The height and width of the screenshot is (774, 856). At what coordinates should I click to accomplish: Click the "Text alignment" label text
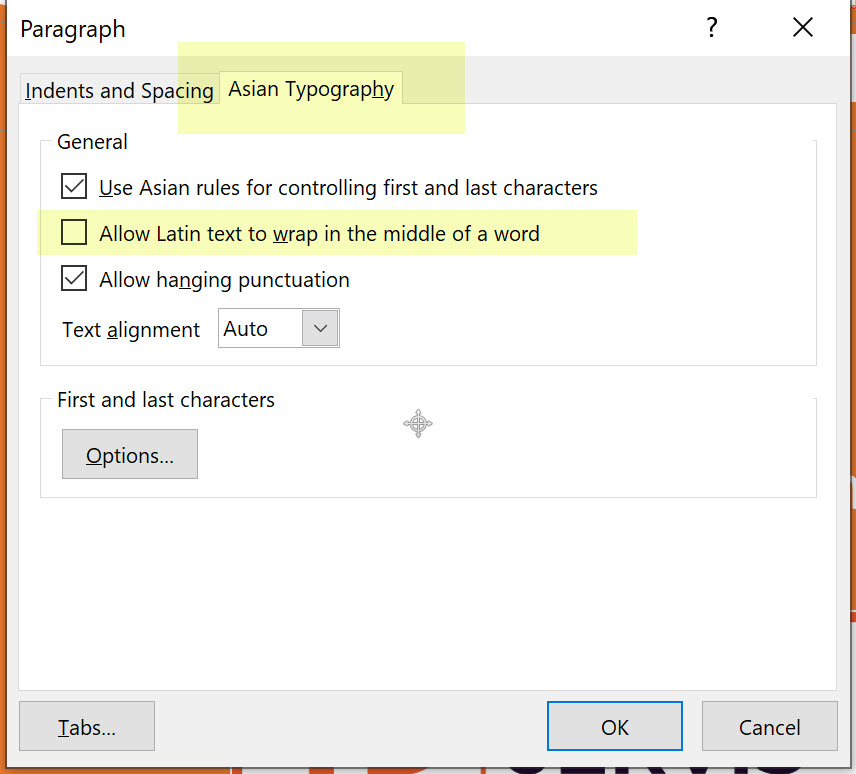click(x=130, y=329)
